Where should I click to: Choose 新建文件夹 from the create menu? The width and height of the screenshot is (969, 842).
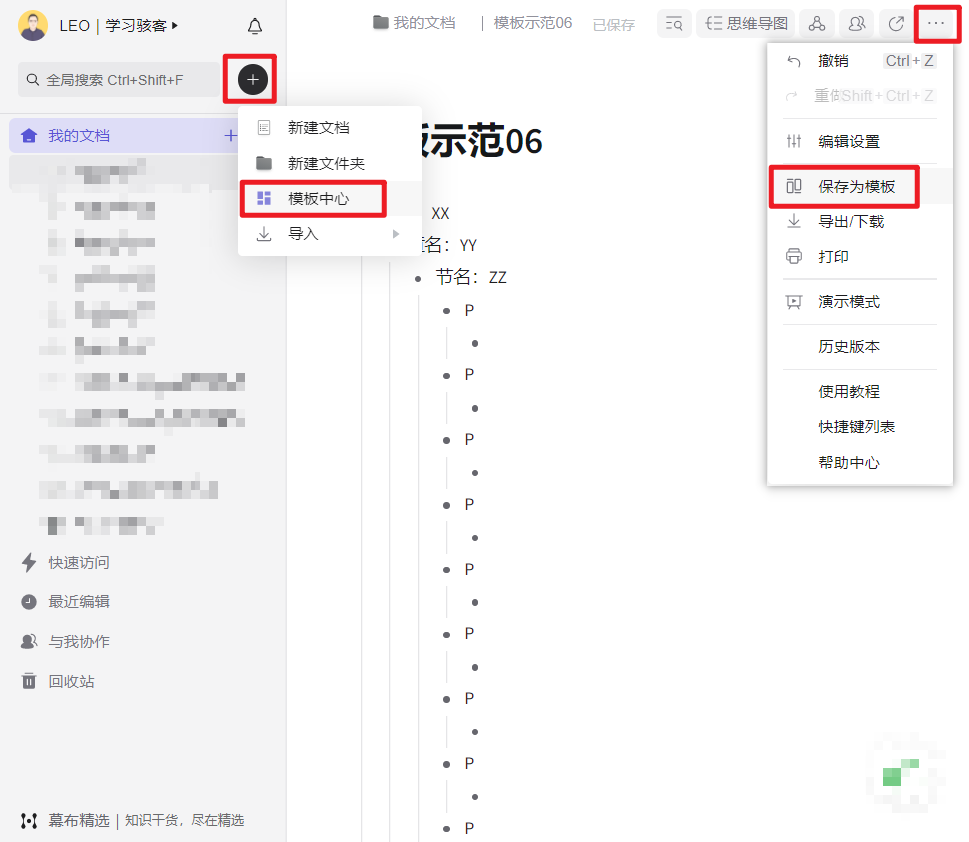pyautogui.click(x=330, y=163)
